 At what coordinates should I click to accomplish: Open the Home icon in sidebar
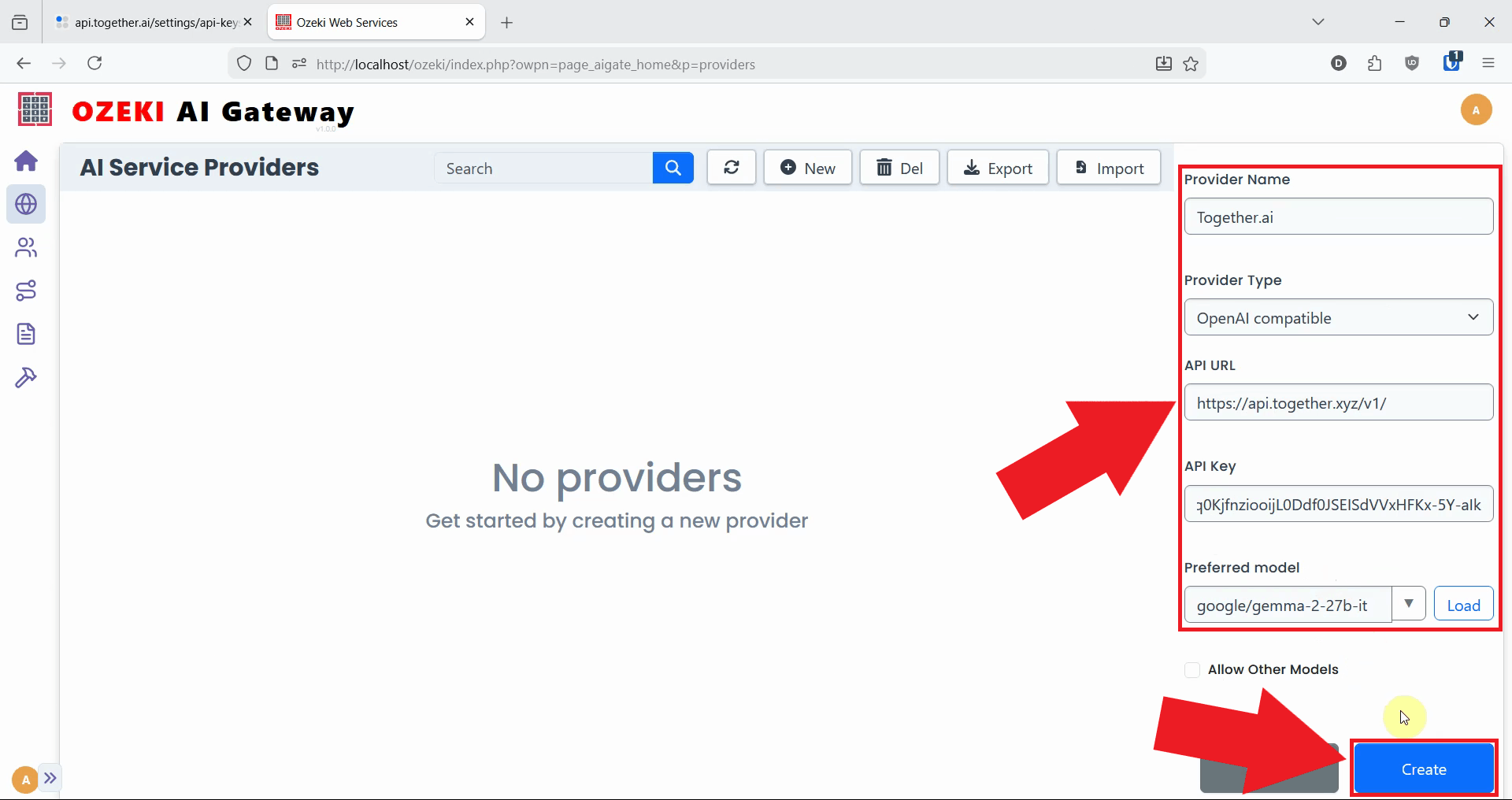(x=27, y=161)
